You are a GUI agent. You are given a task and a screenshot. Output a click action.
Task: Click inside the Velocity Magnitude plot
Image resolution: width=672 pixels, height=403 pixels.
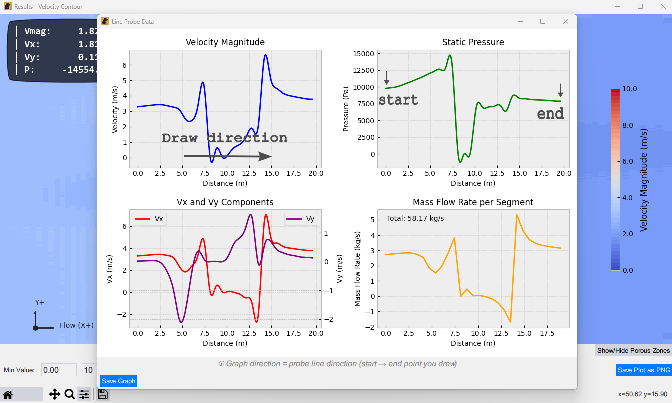[x=226, y=108]
